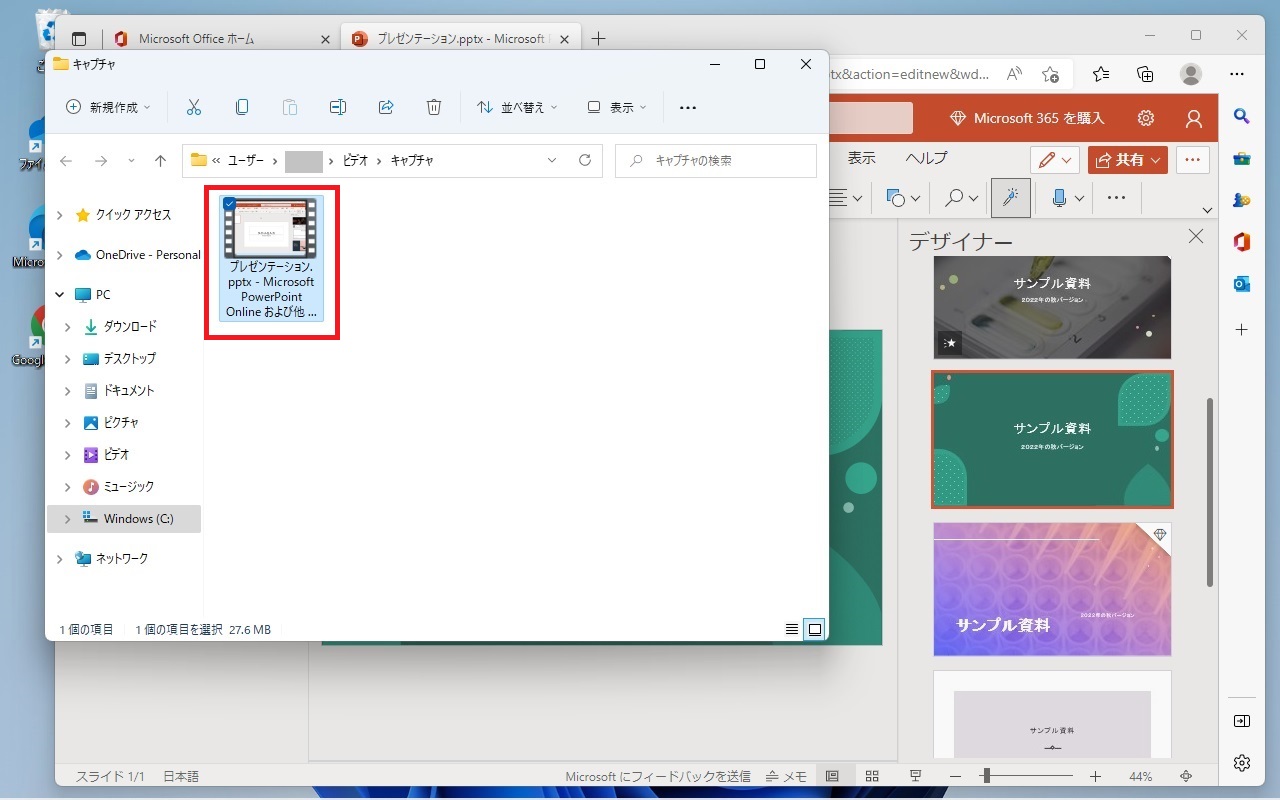
Task: Click the zoom slider handle in status bar
Action: coord(986,776)
